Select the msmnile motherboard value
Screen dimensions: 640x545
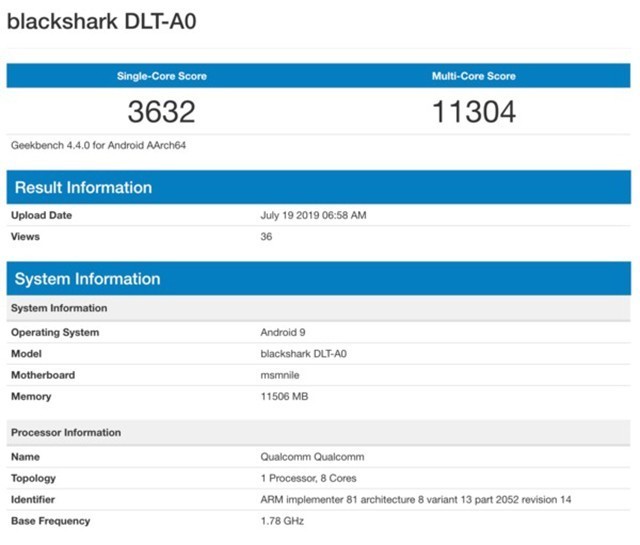280,375
